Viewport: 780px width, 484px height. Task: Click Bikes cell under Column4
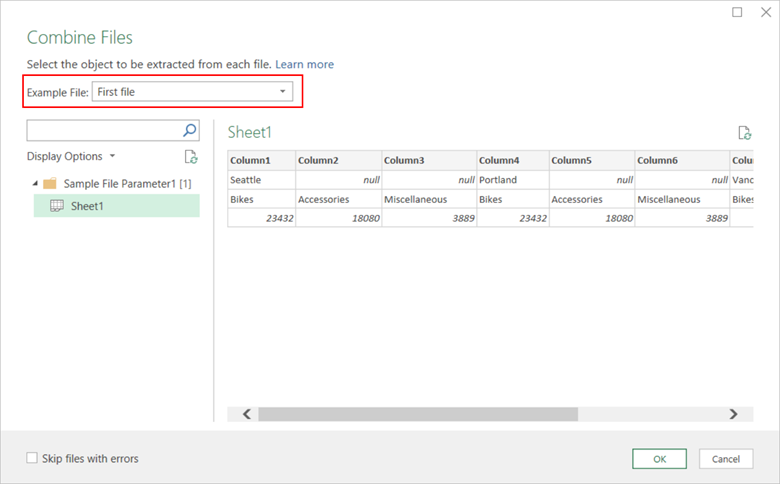(x=513, y=199)
